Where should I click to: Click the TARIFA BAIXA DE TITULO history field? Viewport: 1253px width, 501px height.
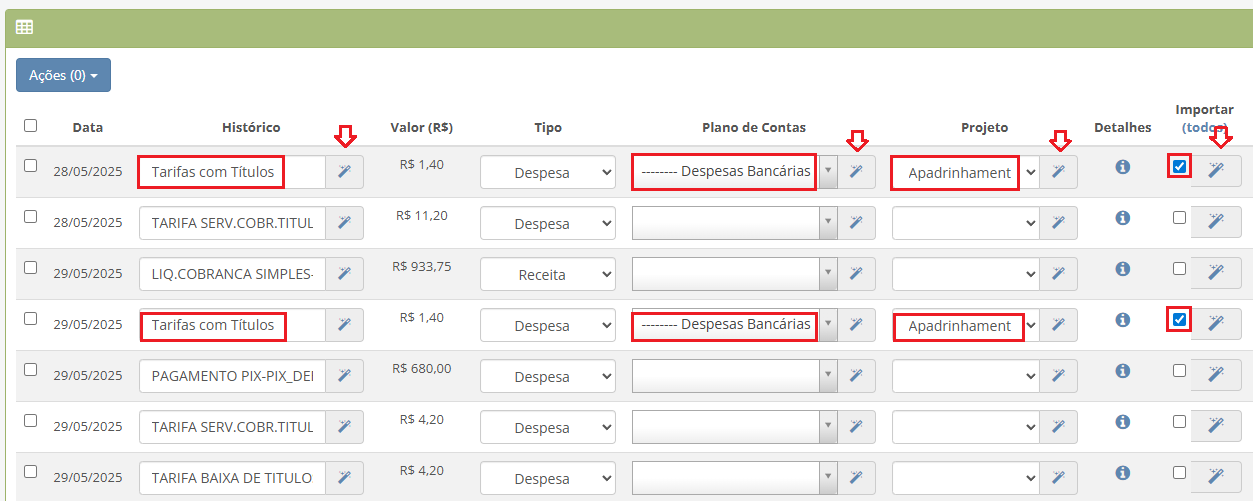(x=233, y=478)
